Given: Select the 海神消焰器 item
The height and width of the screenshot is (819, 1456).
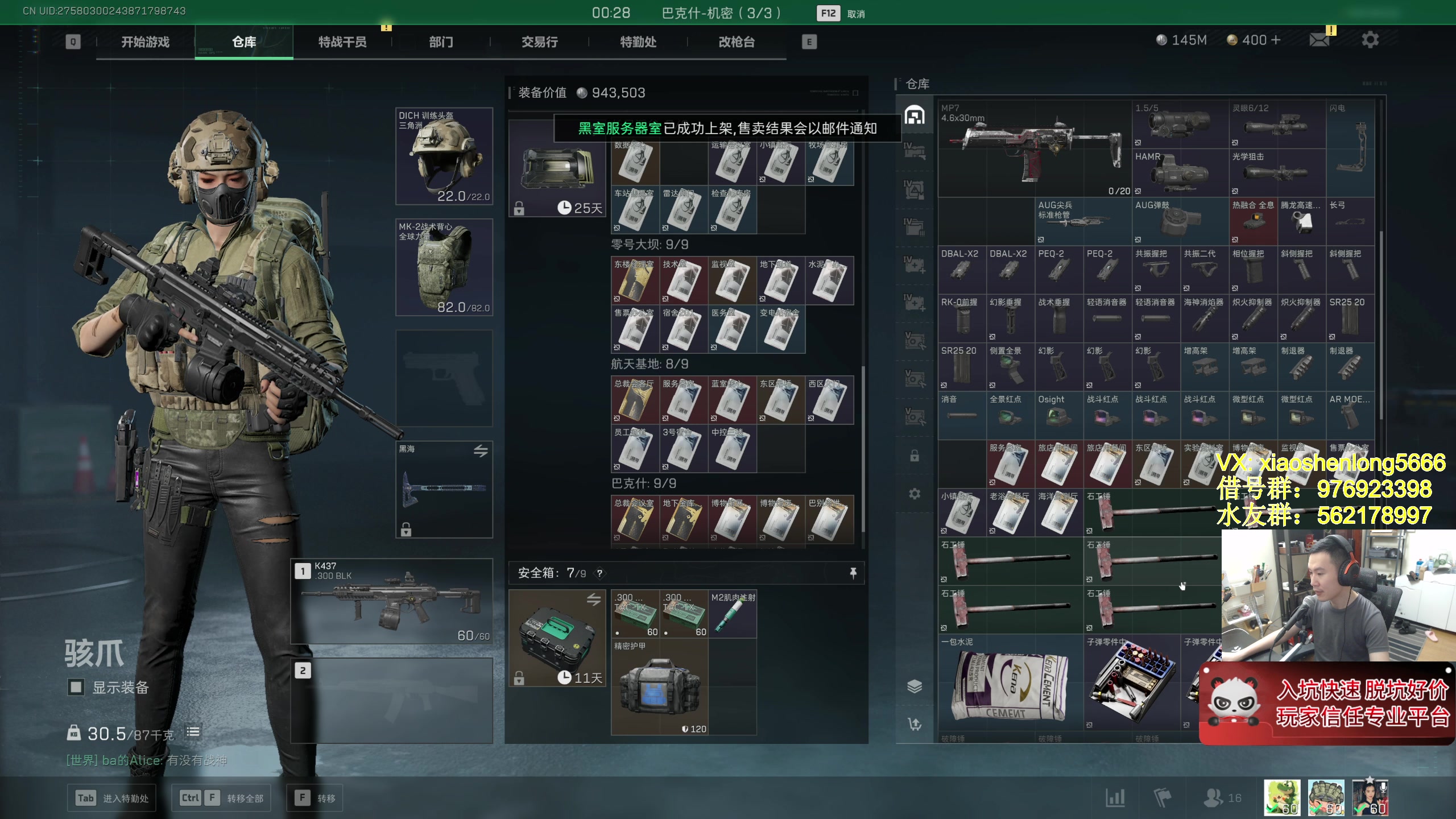Looking at the screenshot, I should tap(1205, 318).
